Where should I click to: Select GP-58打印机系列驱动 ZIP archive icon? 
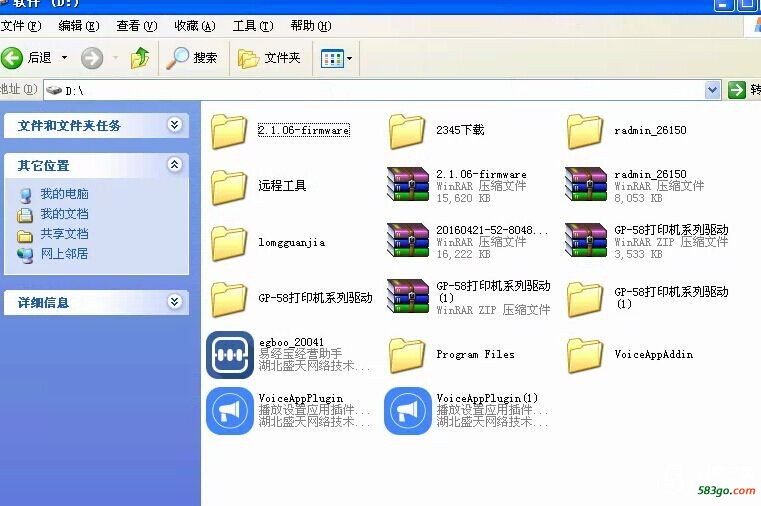pyautogui.click(x=586, y=240)
